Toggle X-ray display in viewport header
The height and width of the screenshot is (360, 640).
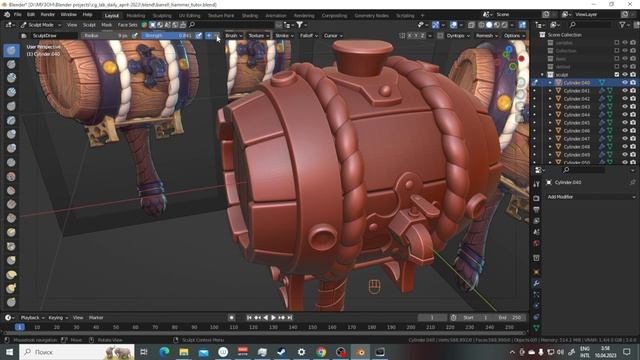tap(471, 25)
